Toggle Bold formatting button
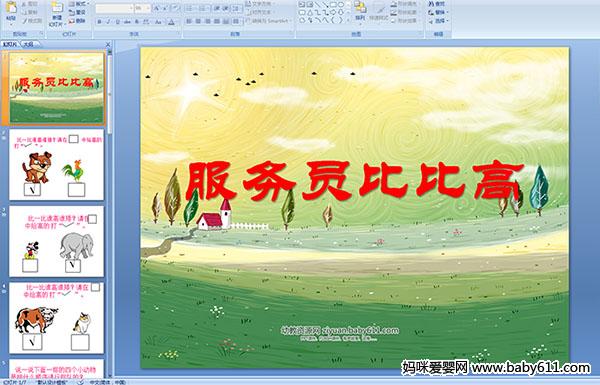Image resolution: width=600 pixels, height=385 pixels. point(99,22)
